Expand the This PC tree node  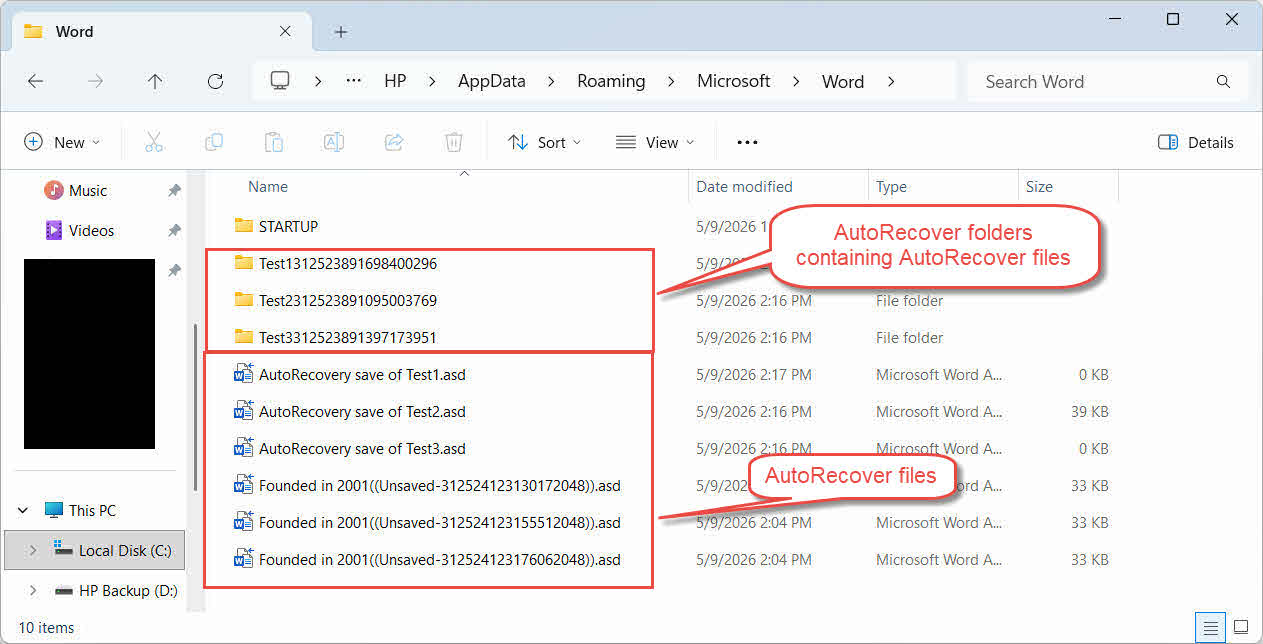pos(23,510)
